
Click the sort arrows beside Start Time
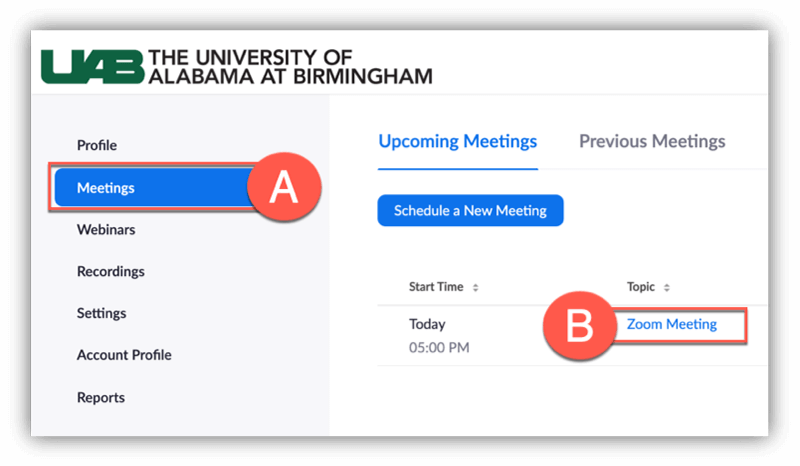[x=475, y=288]
